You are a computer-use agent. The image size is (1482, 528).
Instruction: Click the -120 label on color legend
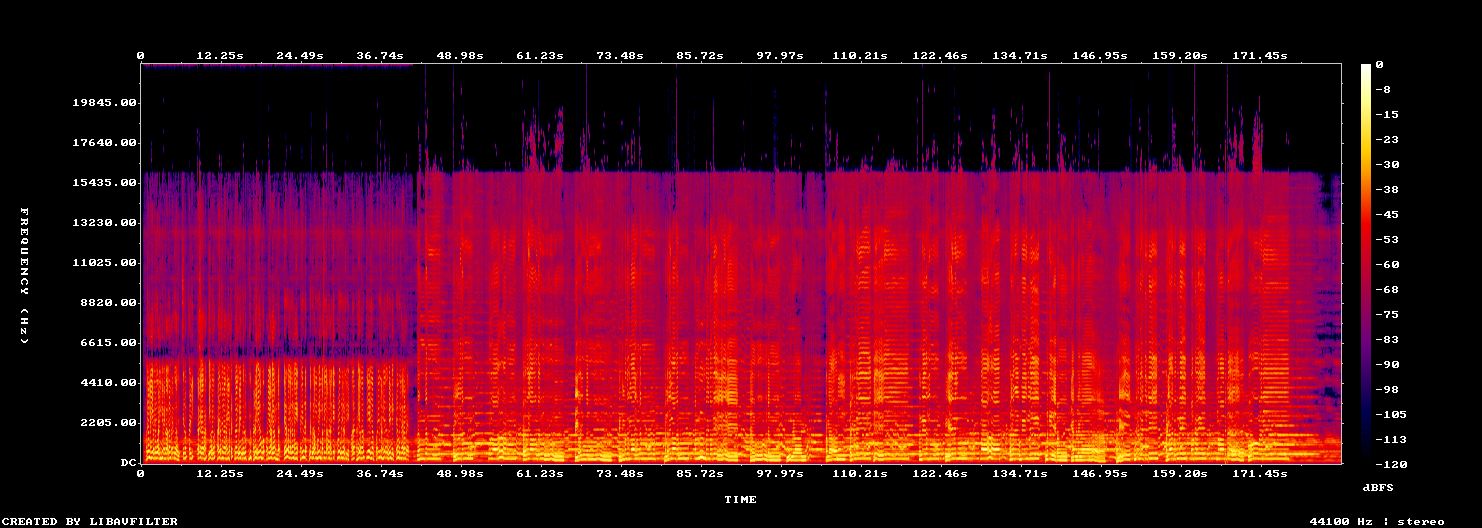click(1390, 464)
